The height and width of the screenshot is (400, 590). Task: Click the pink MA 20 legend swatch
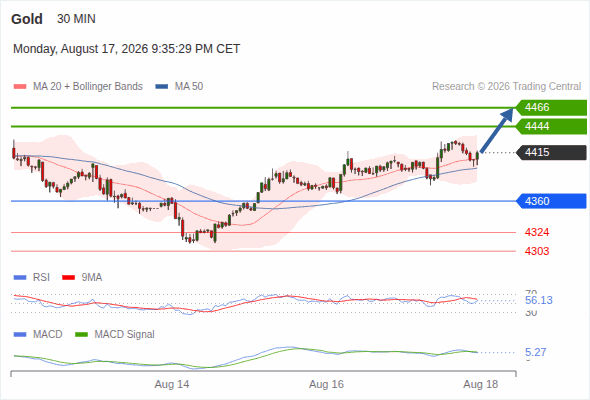pos(20,87)
